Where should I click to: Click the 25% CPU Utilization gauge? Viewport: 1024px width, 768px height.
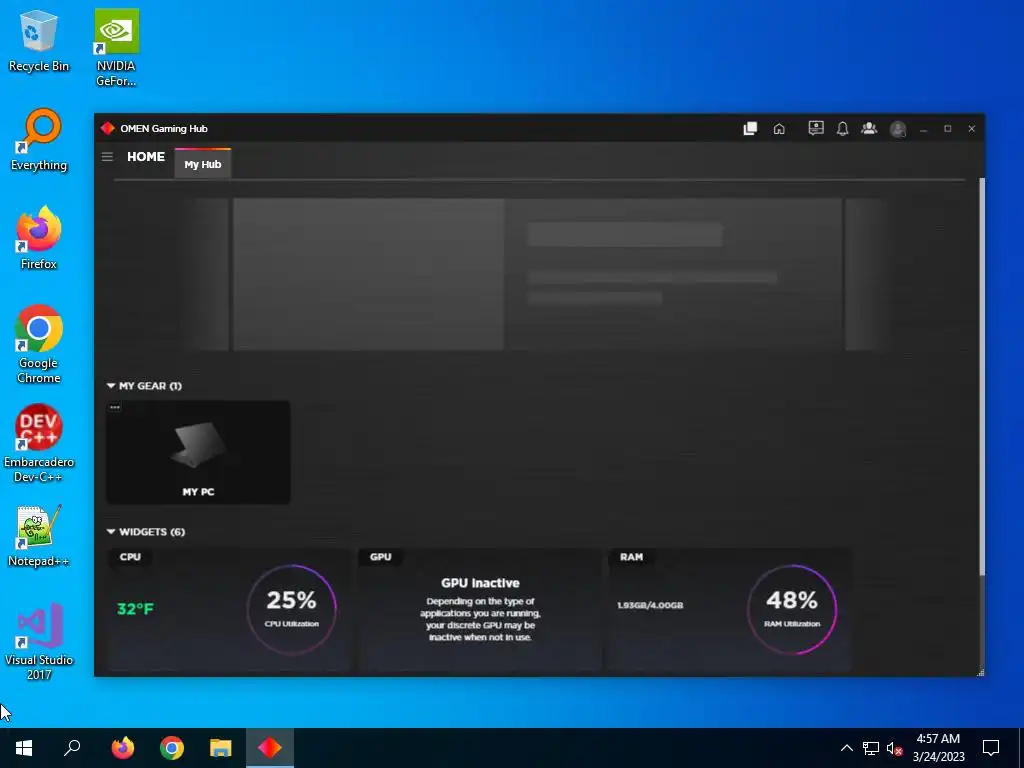291,609
